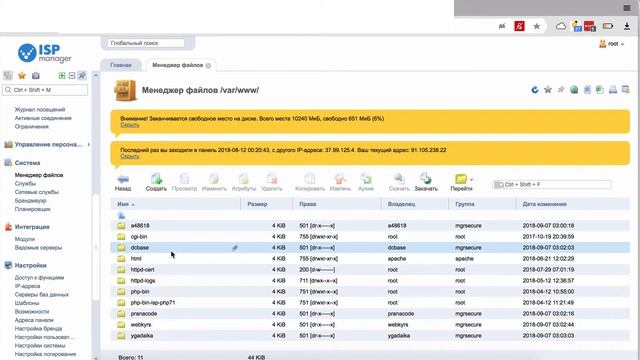
Task: Click the Архив archive icon
Action: coord(366,179)
